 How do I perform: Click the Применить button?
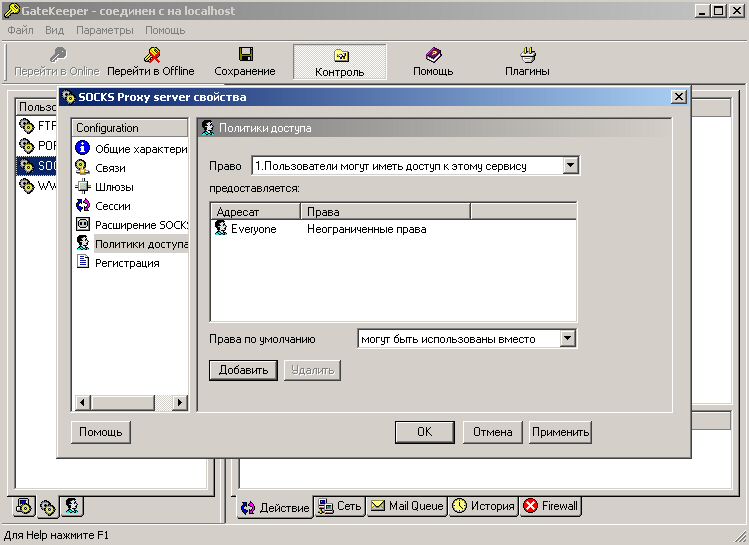[560, 432]
